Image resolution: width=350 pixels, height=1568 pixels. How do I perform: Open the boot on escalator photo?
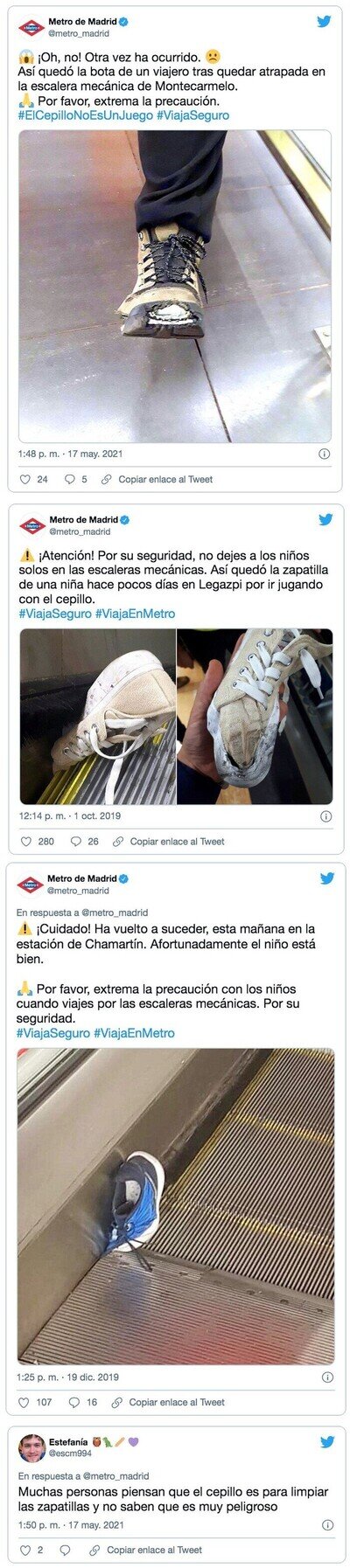pyautogui.click(x=175, y=287)
